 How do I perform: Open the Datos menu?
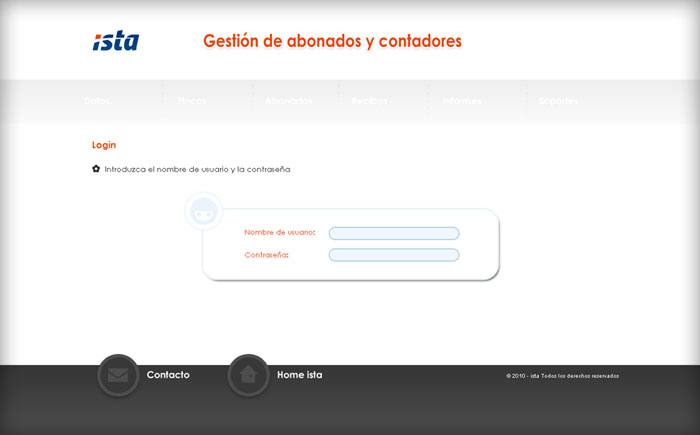tap(97, 101)
